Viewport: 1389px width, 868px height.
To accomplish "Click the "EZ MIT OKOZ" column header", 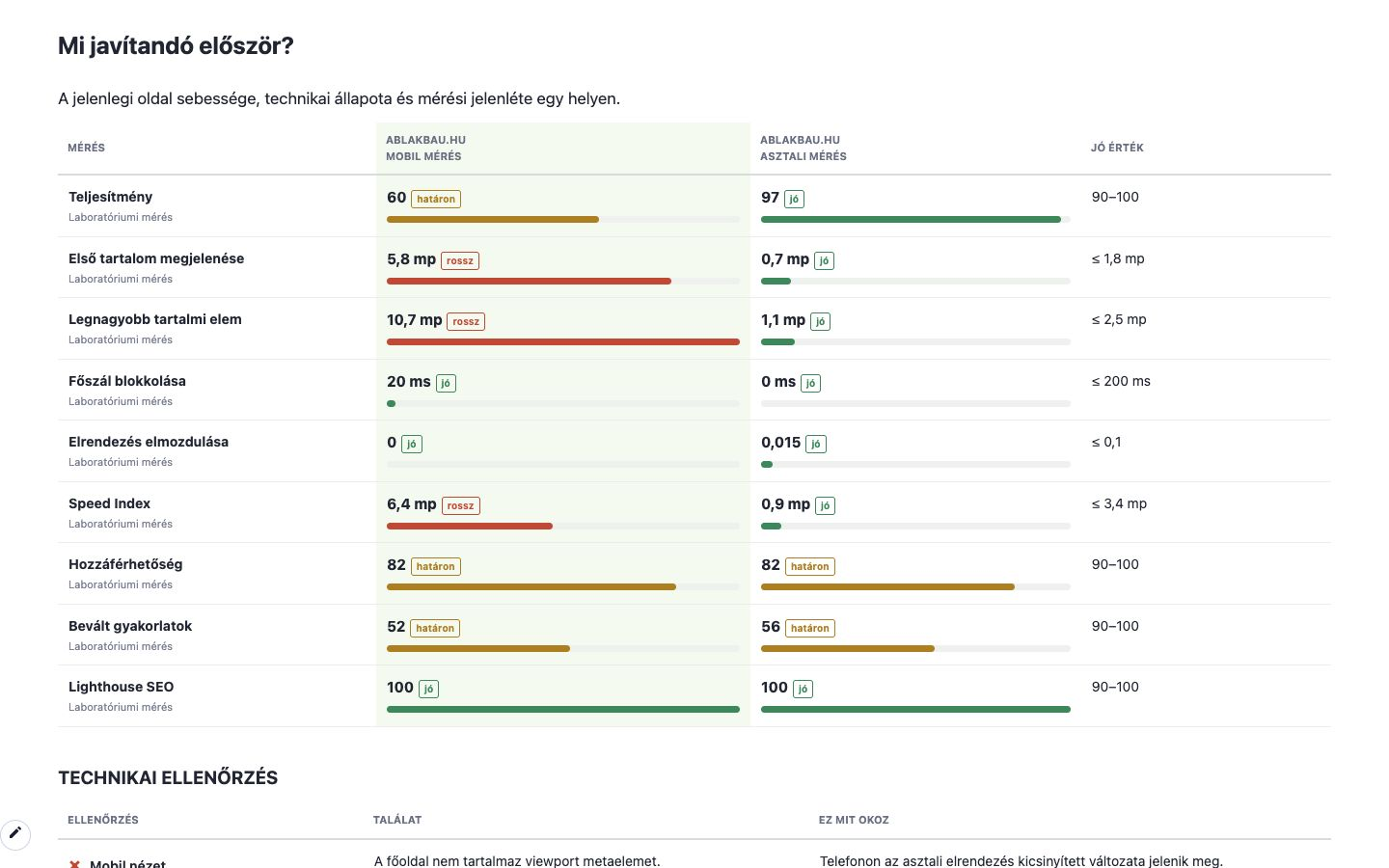I will (x=854, y=821).
